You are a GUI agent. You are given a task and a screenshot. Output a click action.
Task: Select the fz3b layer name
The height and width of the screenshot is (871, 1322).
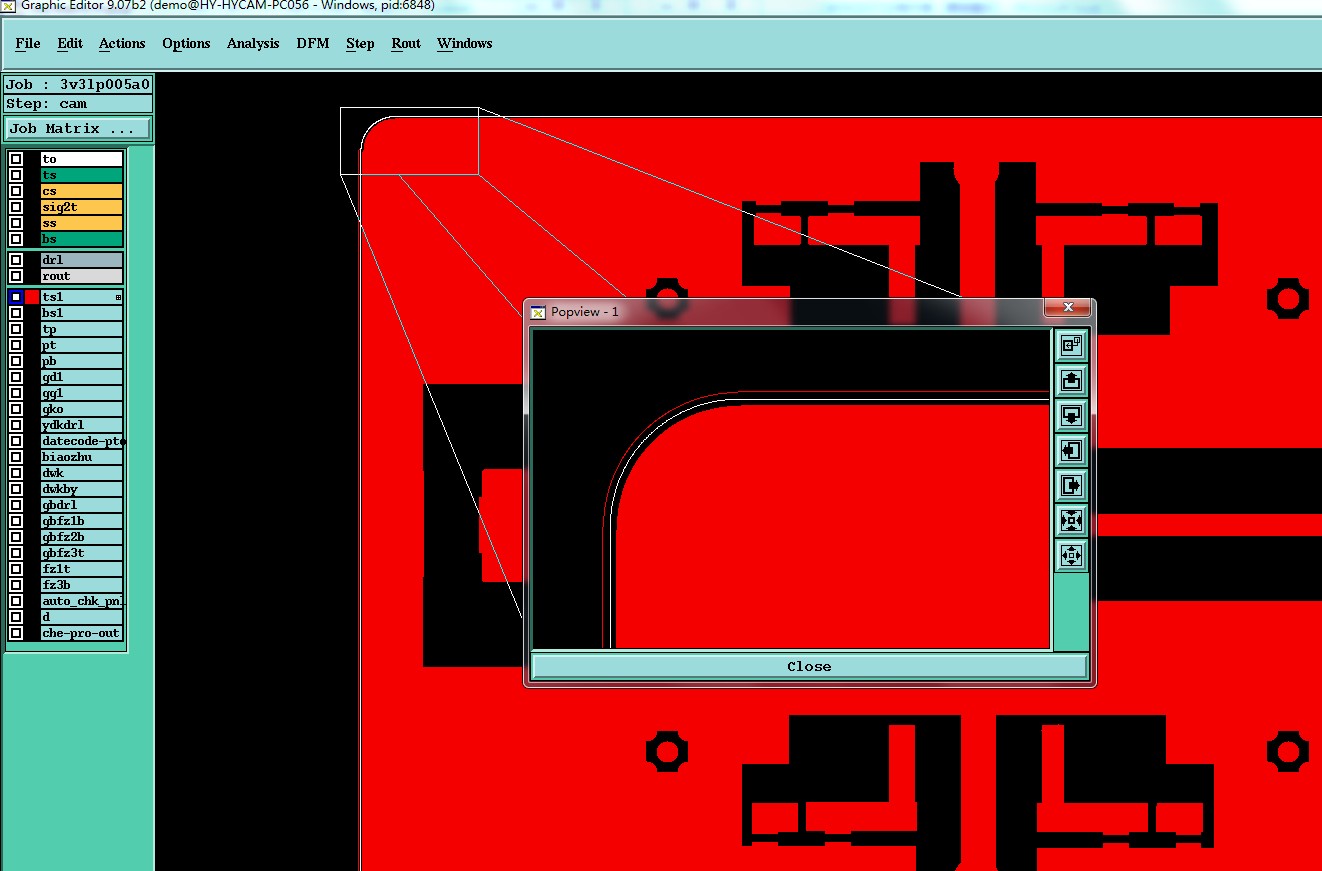82,585
